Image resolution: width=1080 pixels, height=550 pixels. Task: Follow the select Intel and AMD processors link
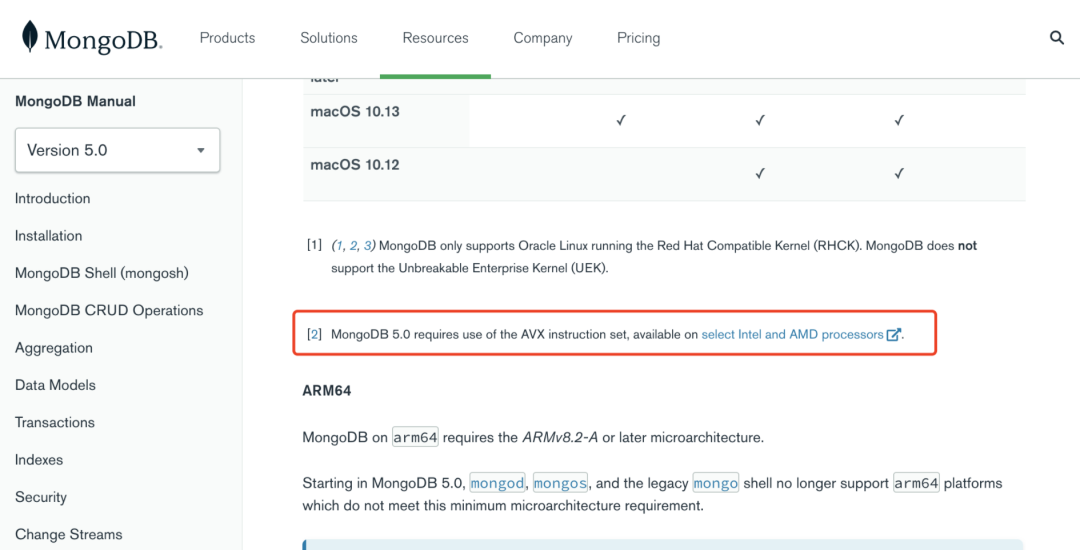792,335
